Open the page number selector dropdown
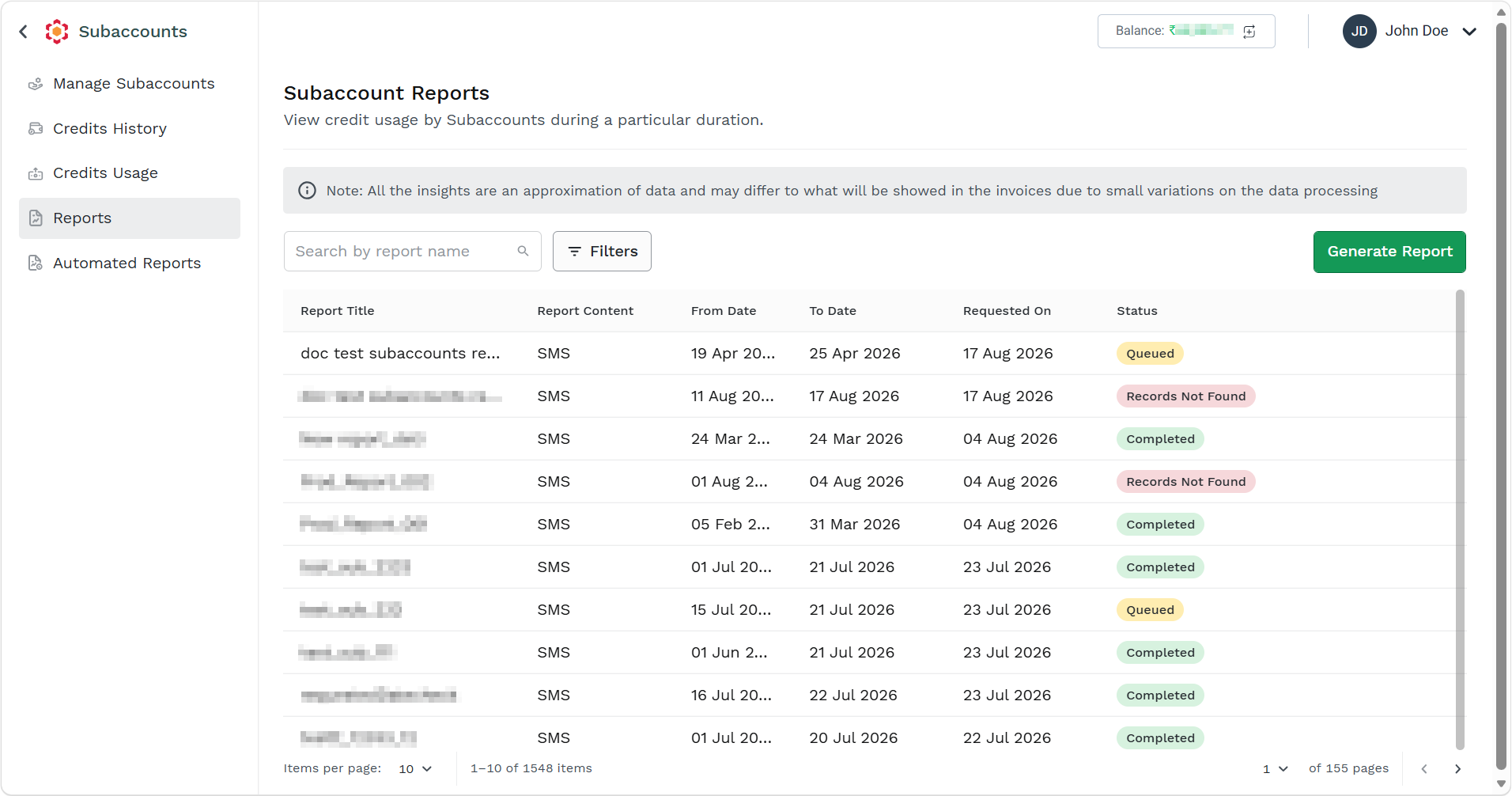The image size is (1512, 796). tap(1275, 769)
